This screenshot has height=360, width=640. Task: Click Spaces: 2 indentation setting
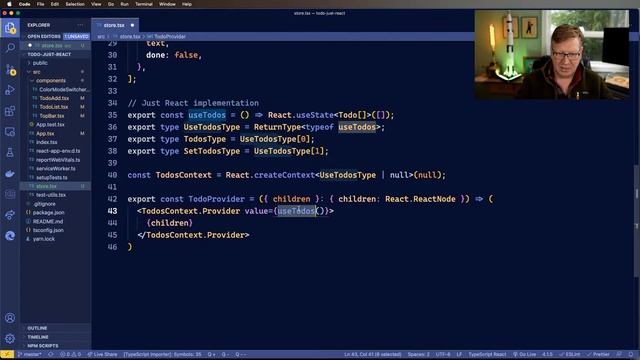418,354
